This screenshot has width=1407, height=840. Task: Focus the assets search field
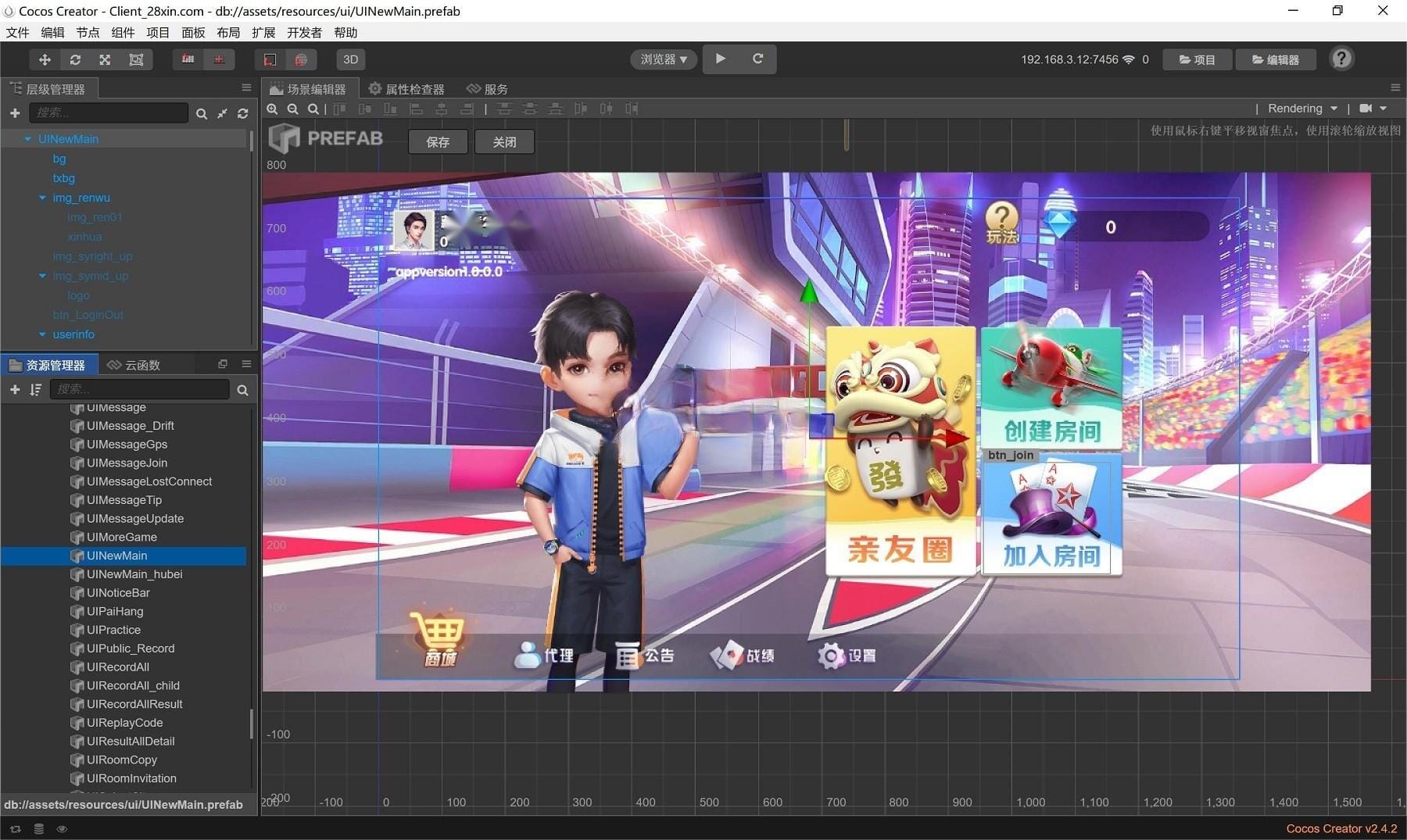(140, 389)
